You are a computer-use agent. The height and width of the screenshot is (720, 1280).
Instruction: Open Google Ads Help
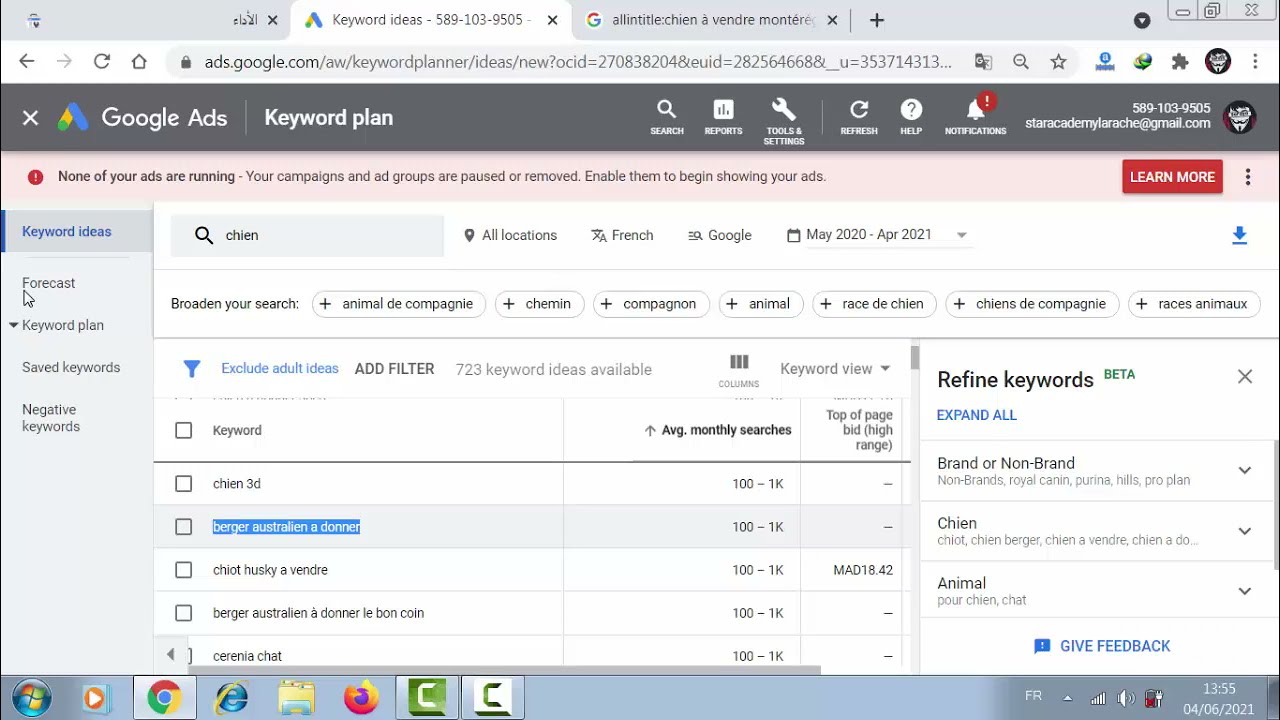[x=911, y=117]
